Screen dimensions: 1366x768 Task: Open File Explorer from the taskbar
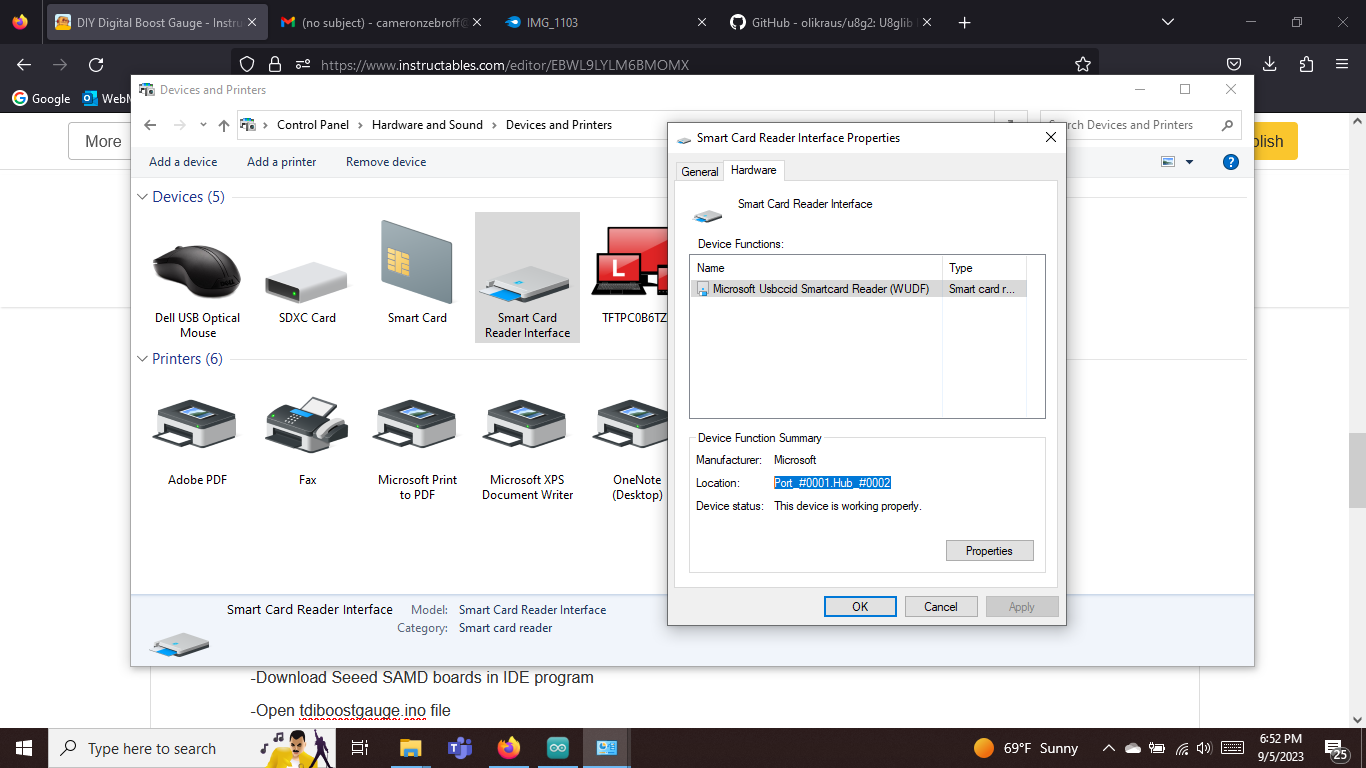tap(411, 748)
